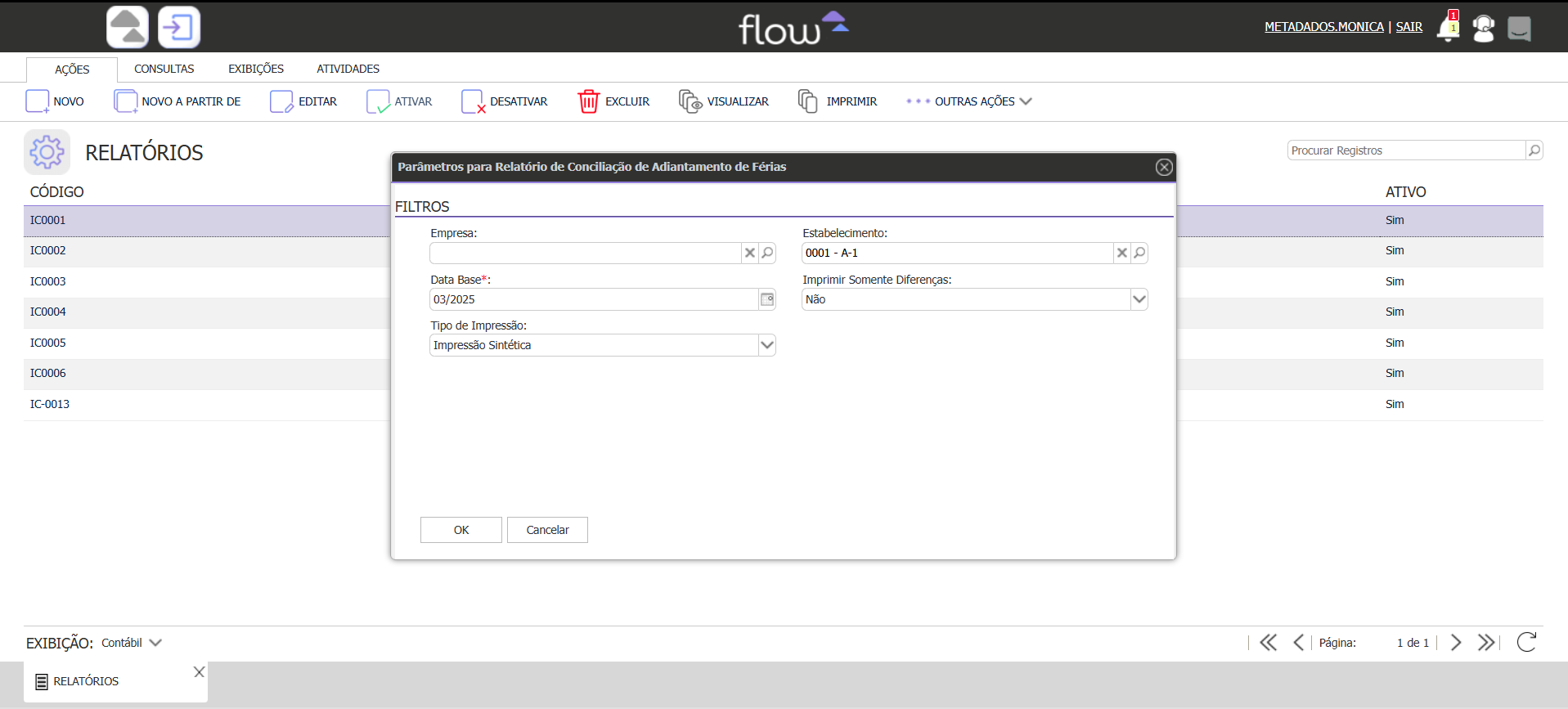
Task: Open the support agent headset icon
Action: point(1483,29)
